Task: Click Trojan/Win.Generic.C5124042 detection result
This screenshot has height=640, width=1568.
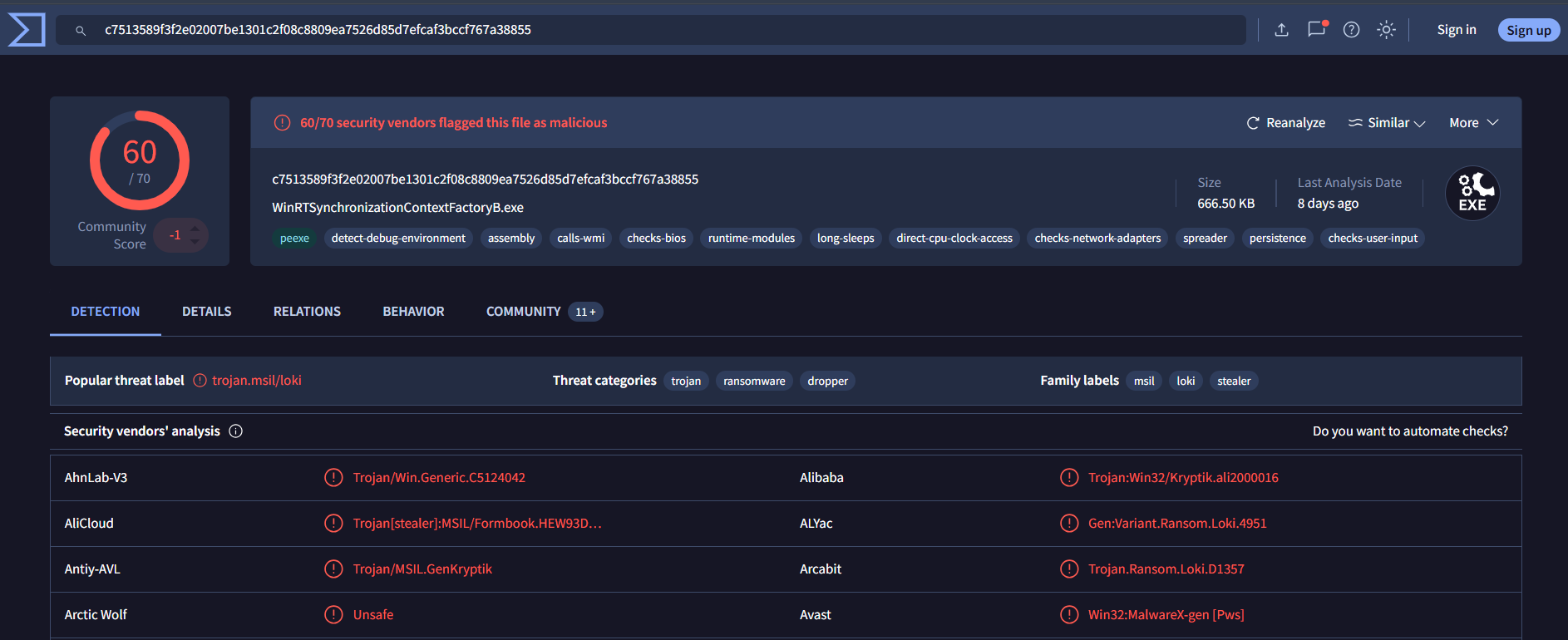Action: (x=439, y=478)
